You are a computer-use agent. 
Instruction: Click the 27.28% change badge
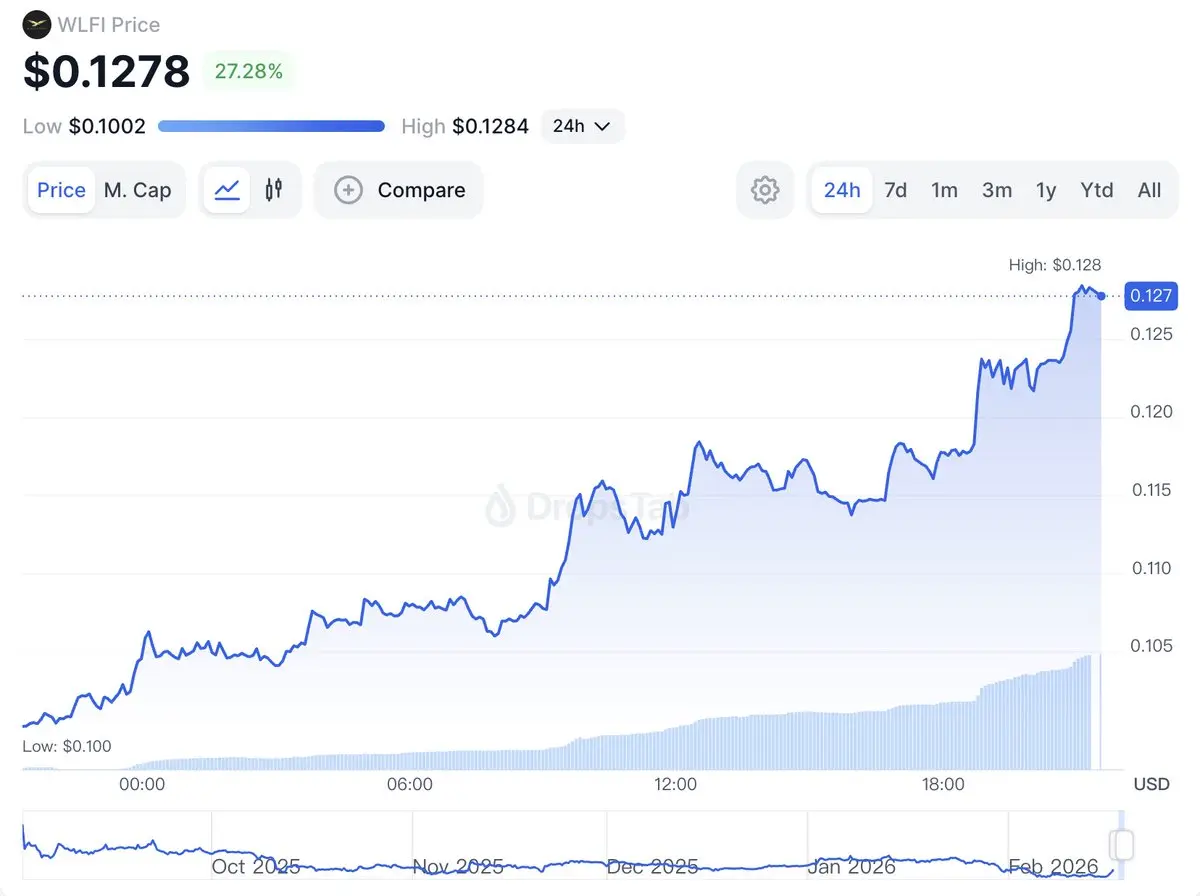(249, 71)
